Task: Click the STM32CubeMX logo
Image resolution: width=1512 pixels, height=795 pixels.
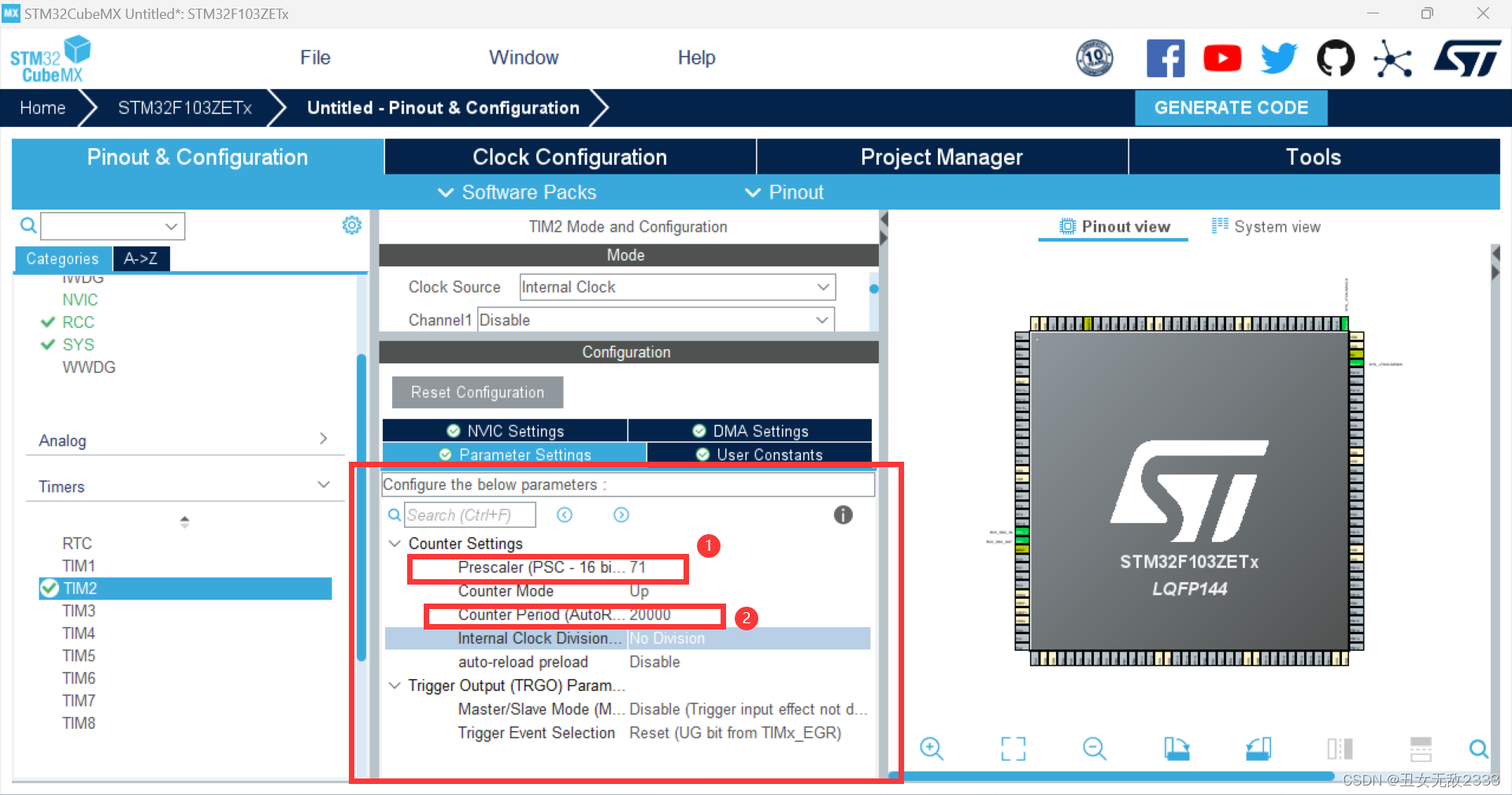Action: [50, 59]
